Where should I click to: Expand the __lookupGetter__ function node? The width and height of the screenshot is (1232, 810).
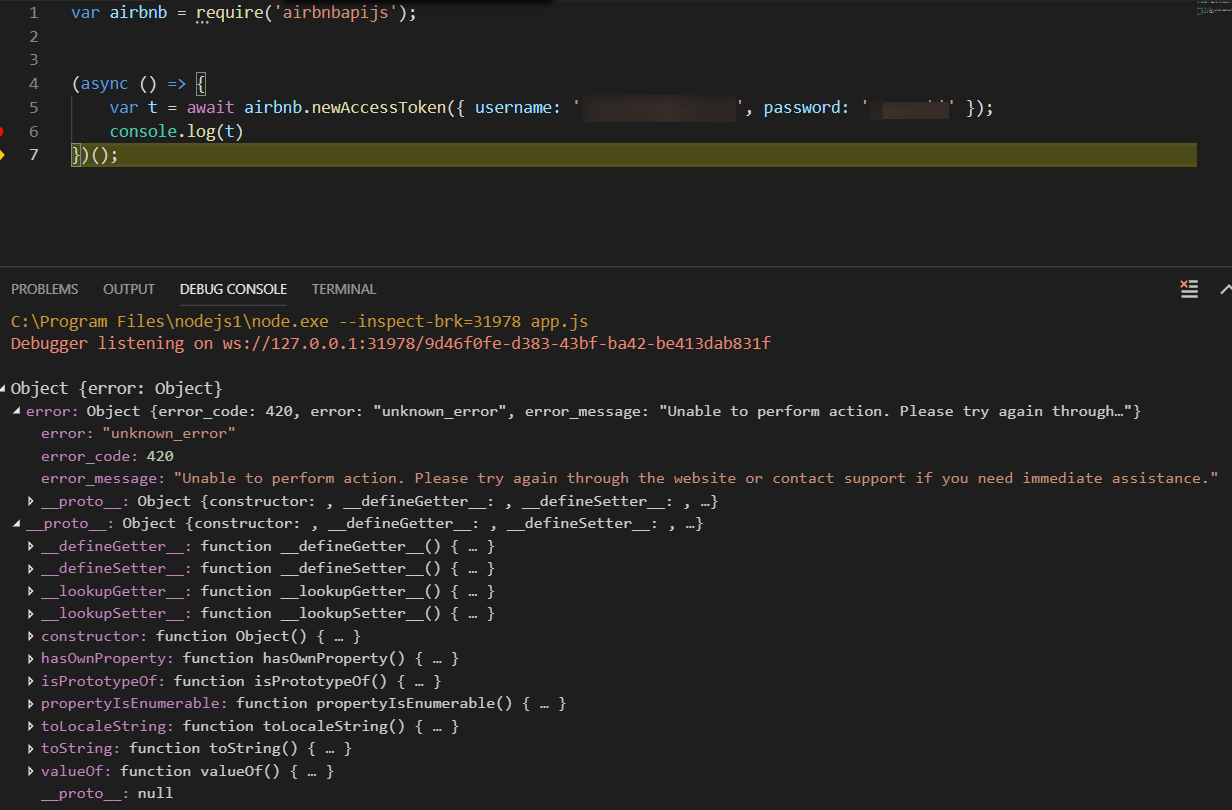coord(31,591)
